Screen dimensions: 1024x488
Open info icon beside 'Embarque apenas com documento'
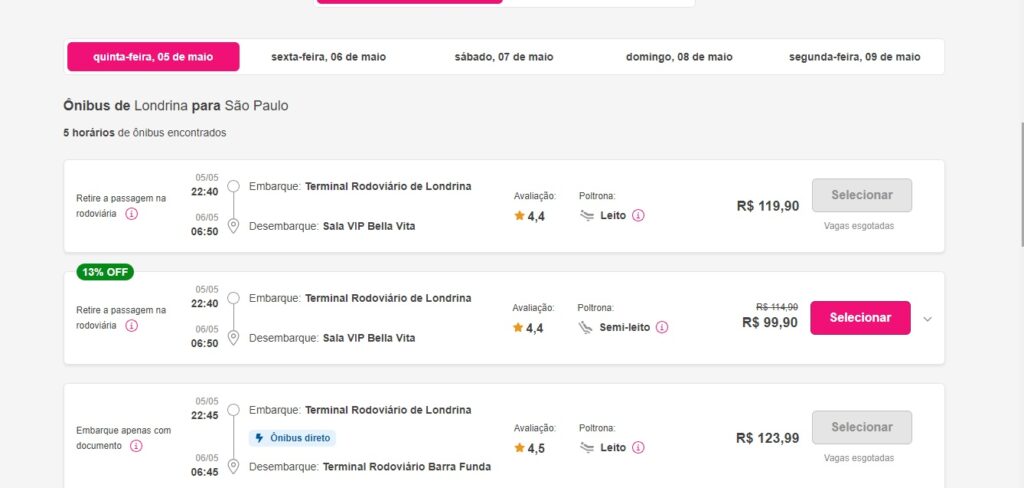(x=136, y=446)
